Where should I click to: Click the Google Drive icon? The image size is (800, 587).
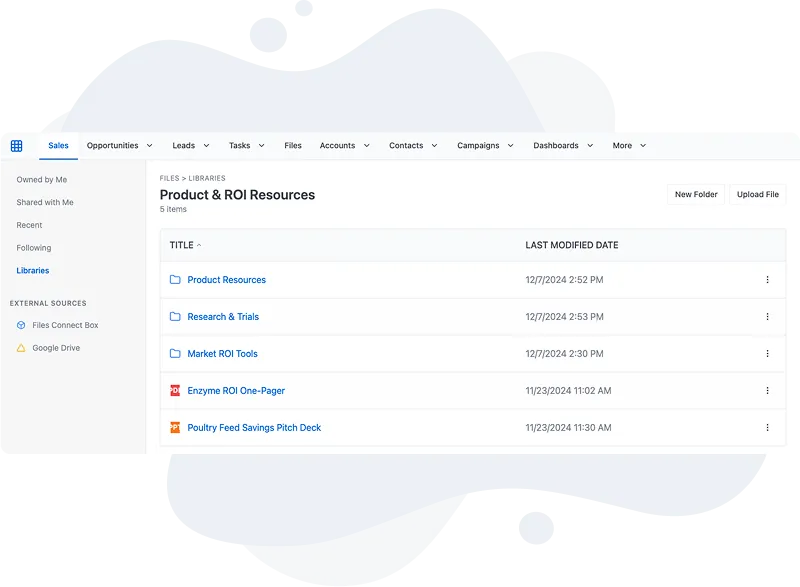coord(21,348)
